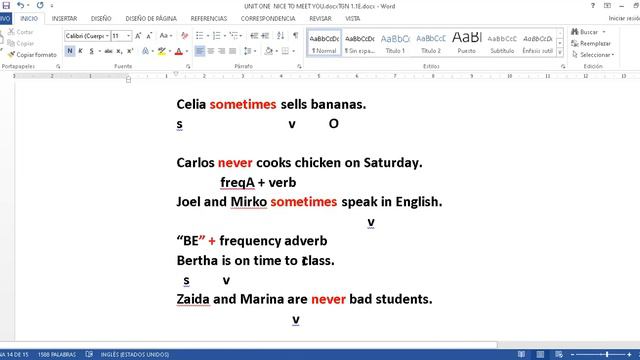The height and width of the screenshot is (360, 640).
Task: Apply the multilevel list icon
Action: pyautogui.click(x=233, y=36)
